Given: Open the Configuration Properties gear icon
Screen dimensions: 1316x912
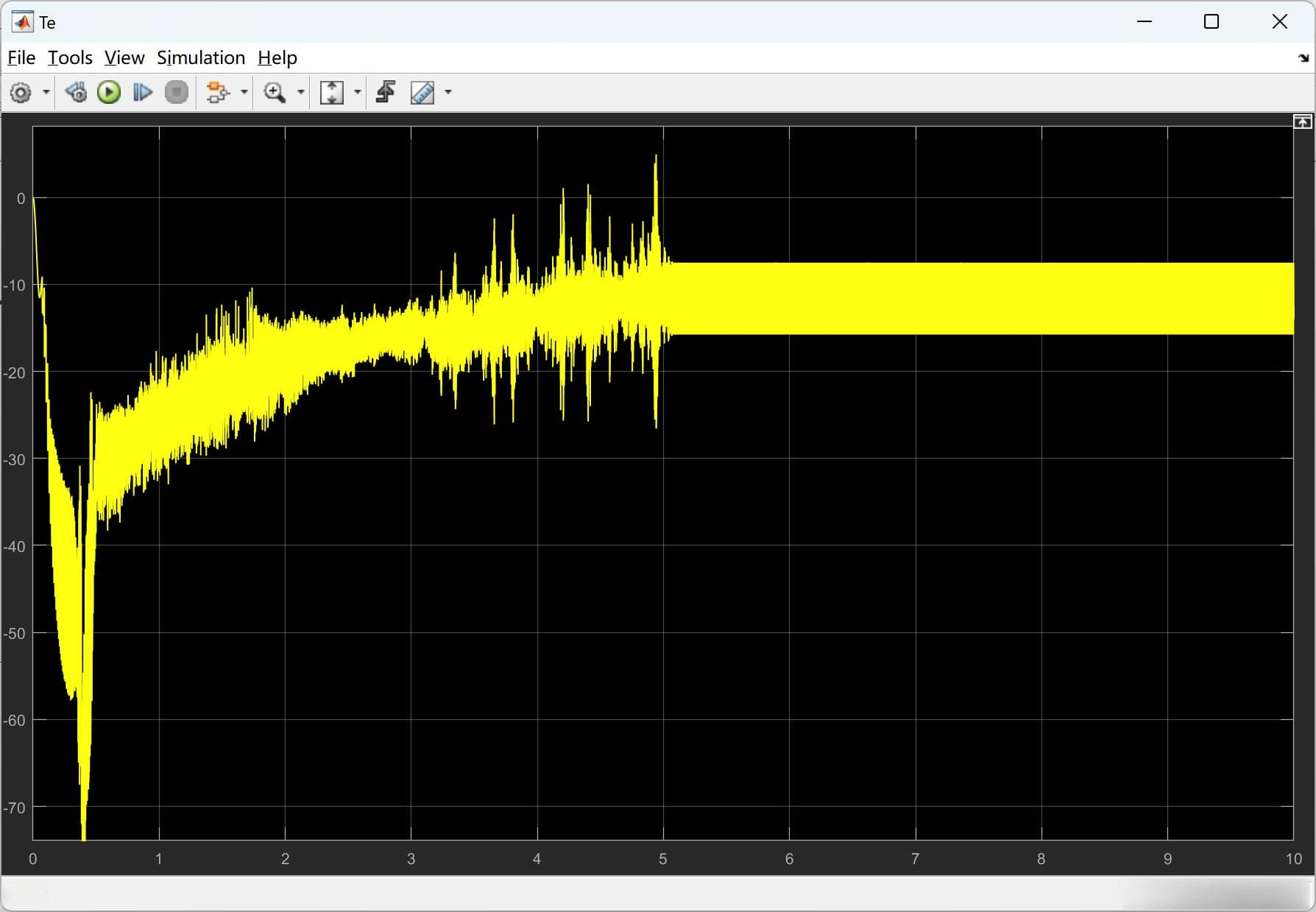Looking at the screenshot, I should 21,93.
